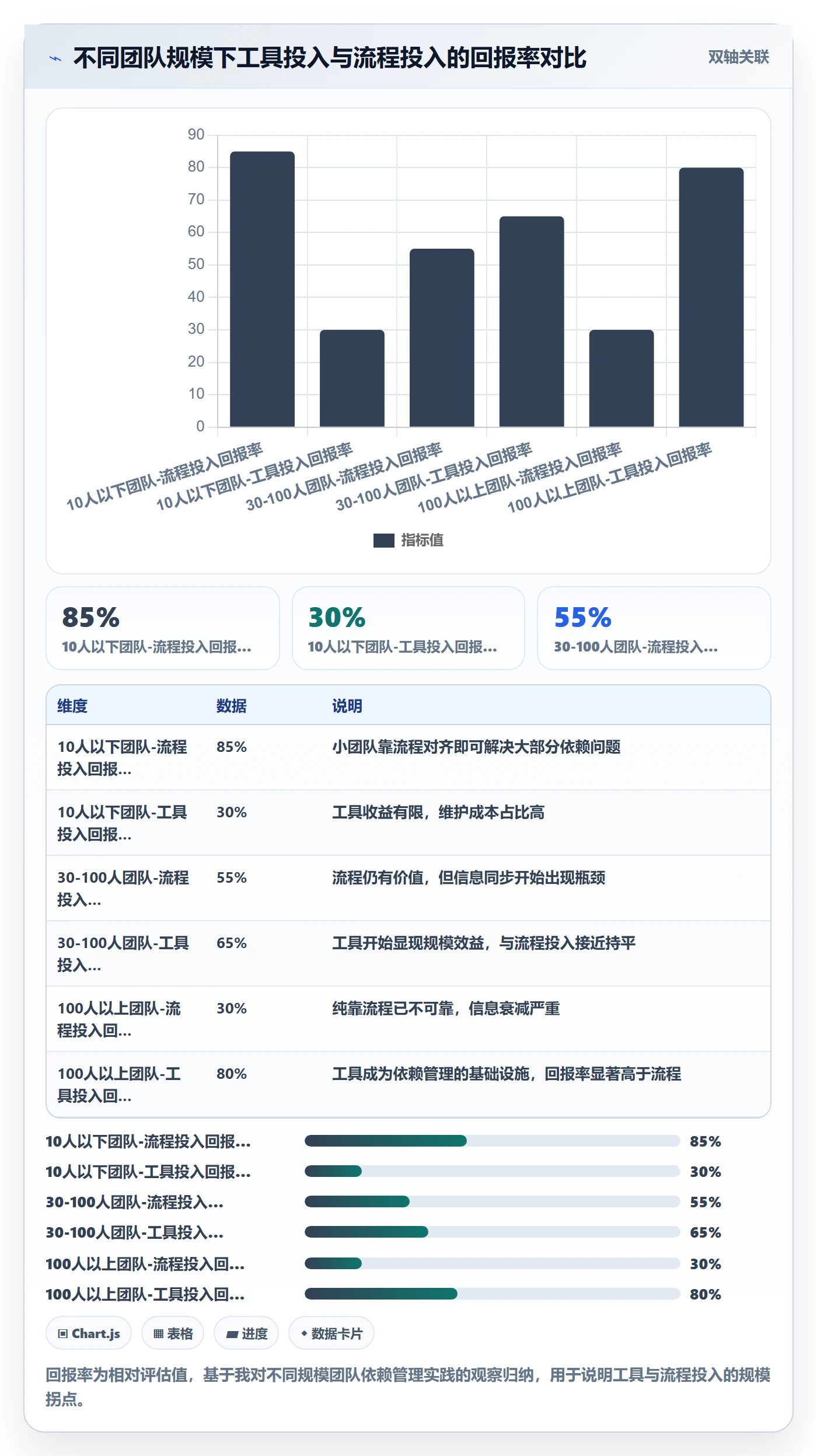Click the y-axis value 90

pyautogui.click(x=196, y=134)
